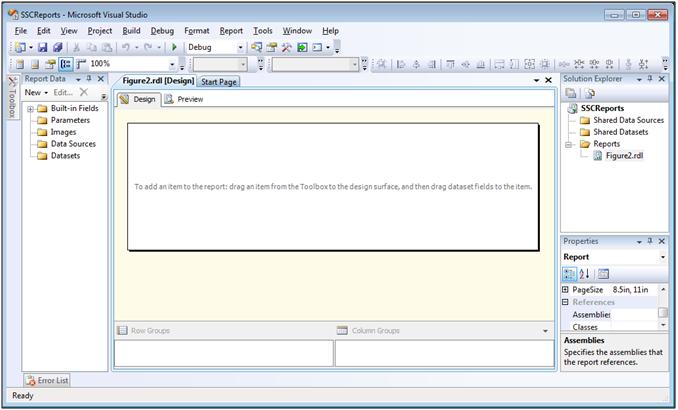
Task: Open the Report object dropdown in Properties
Action: click(x=663, y=257)
